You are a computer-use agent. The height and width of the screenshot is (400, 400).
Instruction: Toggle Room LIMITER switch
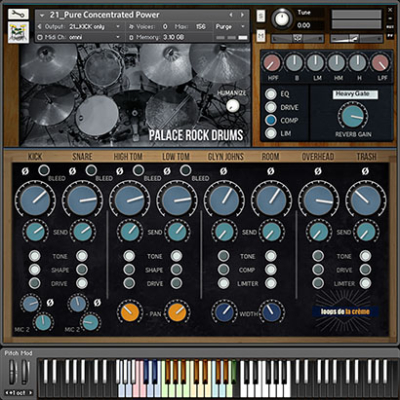point(271,283)
